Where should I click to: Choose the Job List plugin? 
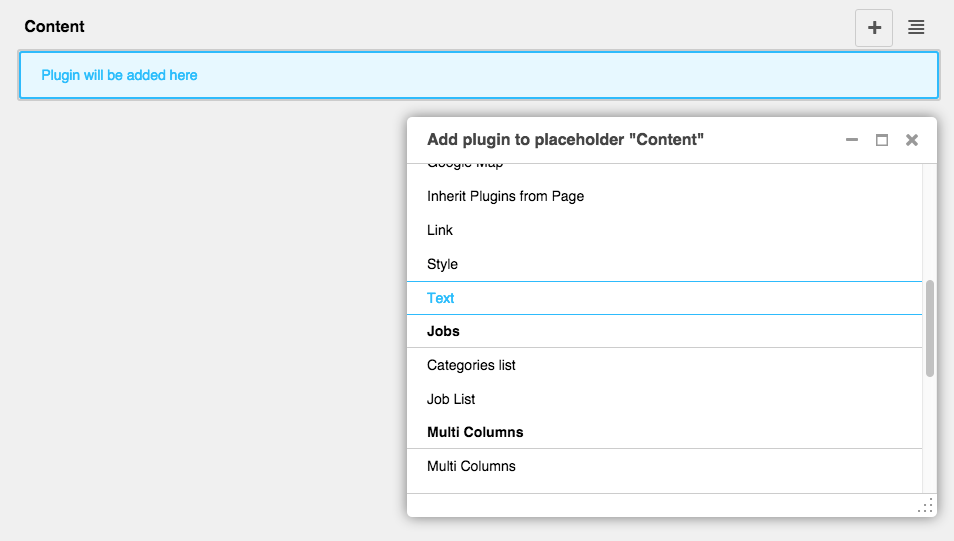(451, 399)
